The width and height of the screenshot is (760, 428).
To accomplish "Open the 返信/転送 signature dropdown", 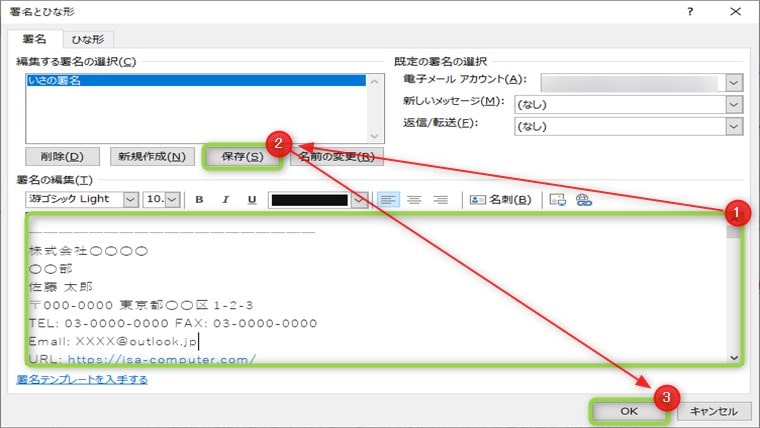I will [734, 127].
